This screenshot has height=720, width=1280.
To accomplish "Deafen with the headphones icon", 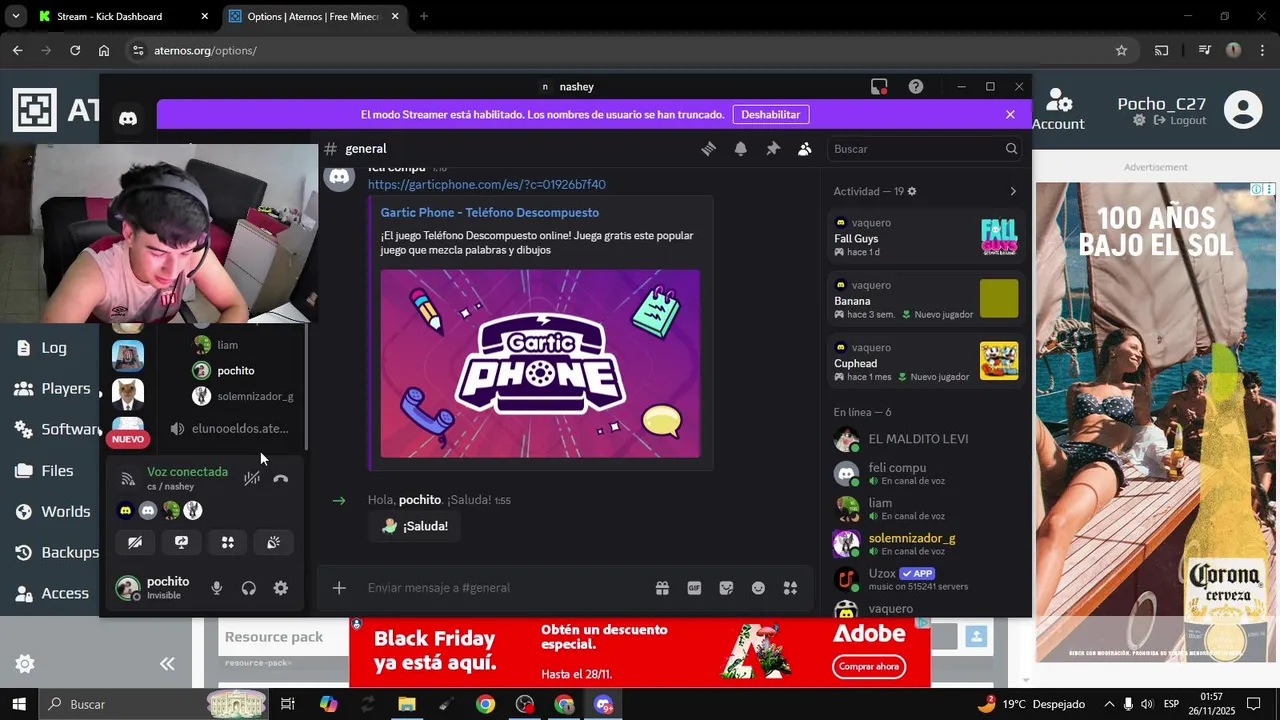I will [249, 588].
